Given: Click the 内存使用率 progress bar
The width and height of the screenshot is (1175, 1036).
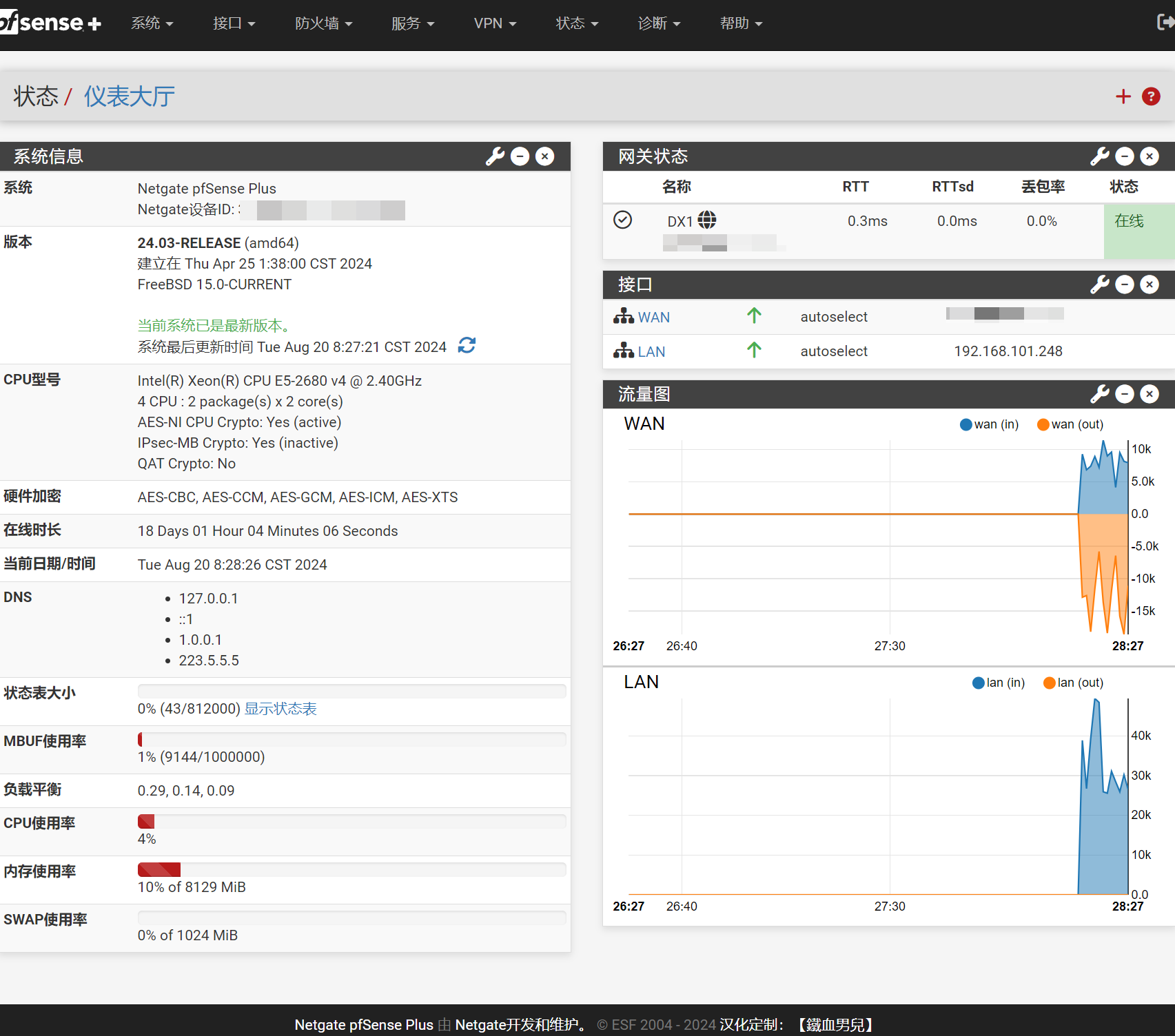Looking at the screenshot, I should pos(351,869).
